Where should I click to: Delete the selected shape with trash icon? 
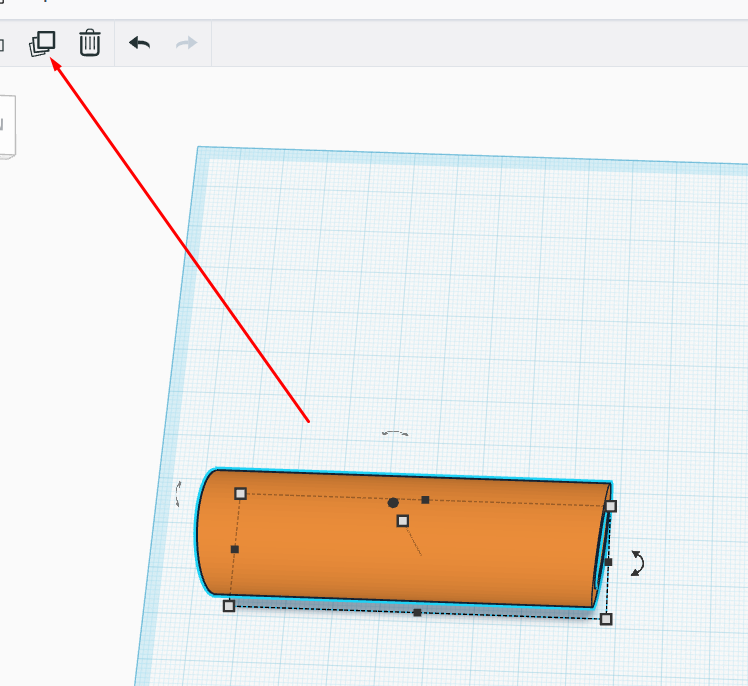90,43
